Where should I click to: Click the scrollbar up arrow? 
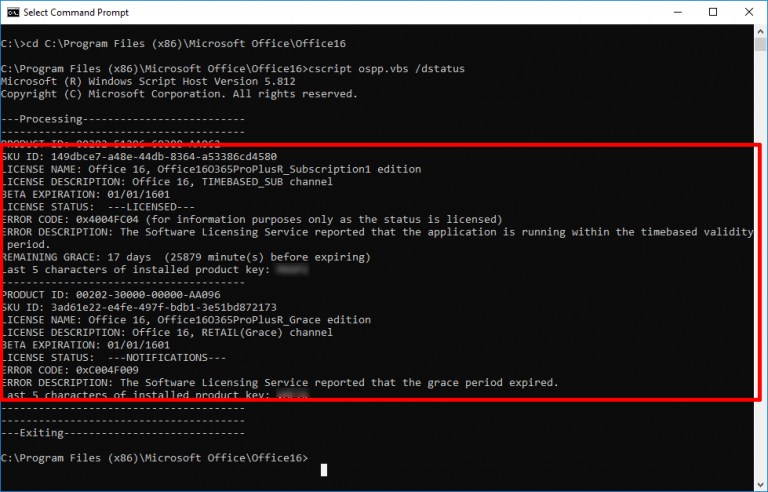[760, 32]
